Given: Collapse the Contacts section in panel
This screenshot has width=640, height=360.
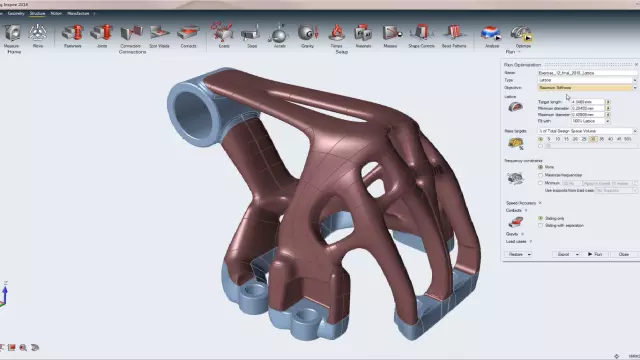Looking at the screenshot, I should [526, 210].
